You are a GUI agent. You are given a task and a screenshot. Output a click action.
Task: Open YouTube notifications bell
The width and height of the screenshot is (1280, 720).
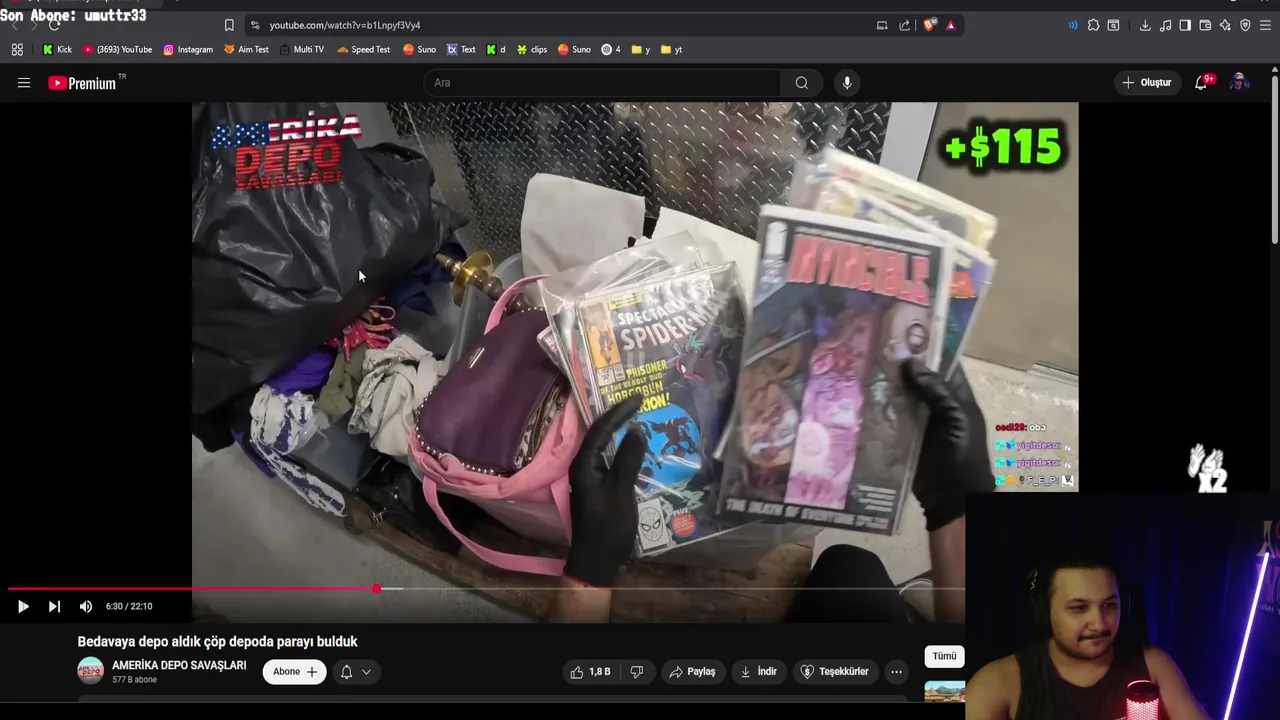tap(1201, 83)
